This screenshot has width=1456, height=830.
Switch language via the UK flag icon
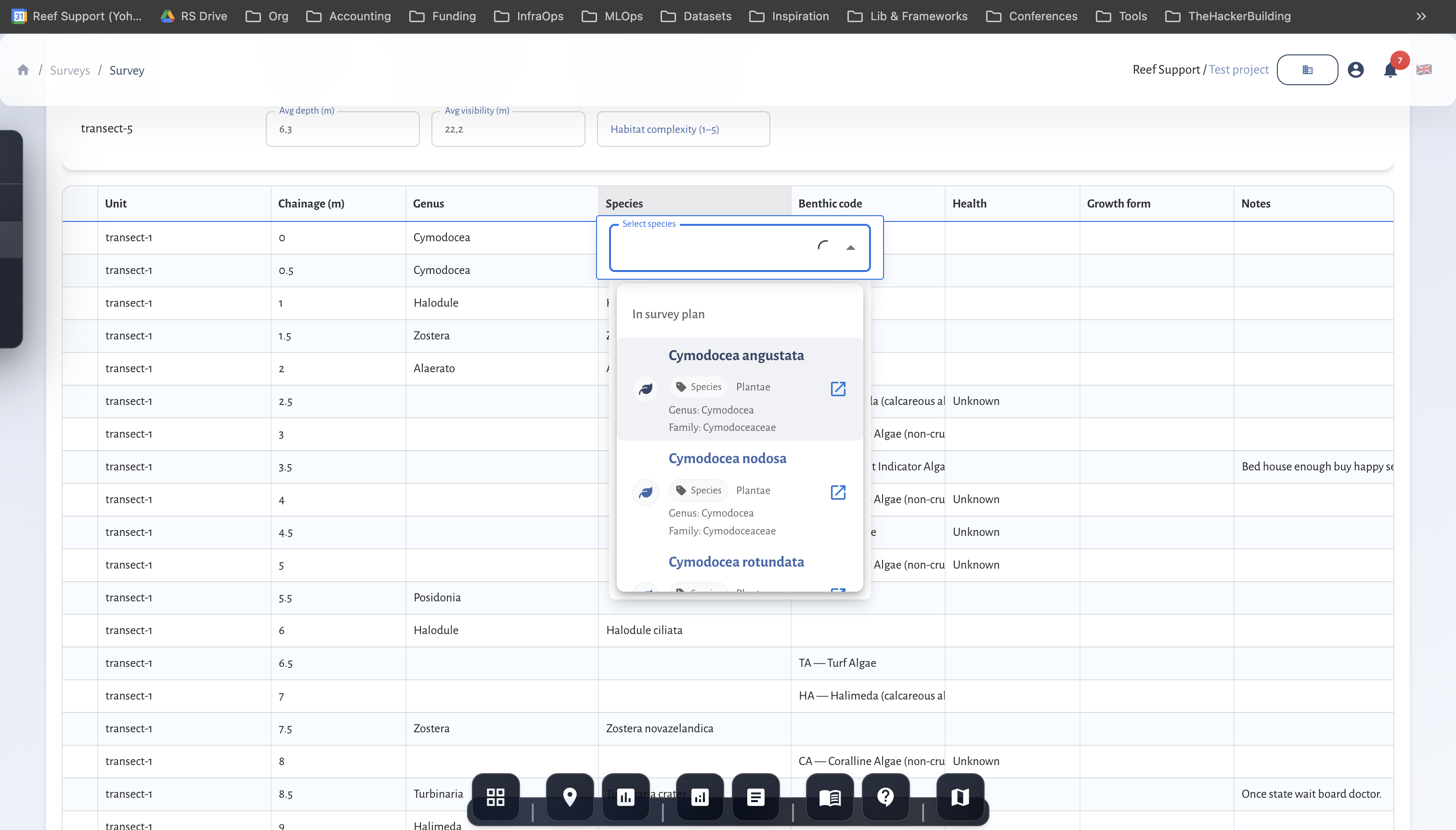[1424, 69]
